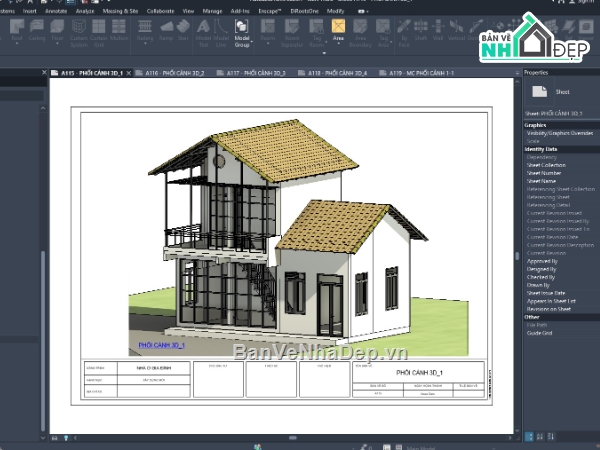Select the Ramp tool
600x450 pixels.
[x=166, y=31]
